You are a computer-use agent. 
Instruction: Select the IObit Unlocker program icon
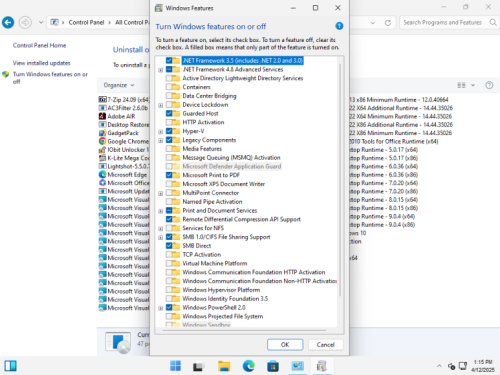102,149
